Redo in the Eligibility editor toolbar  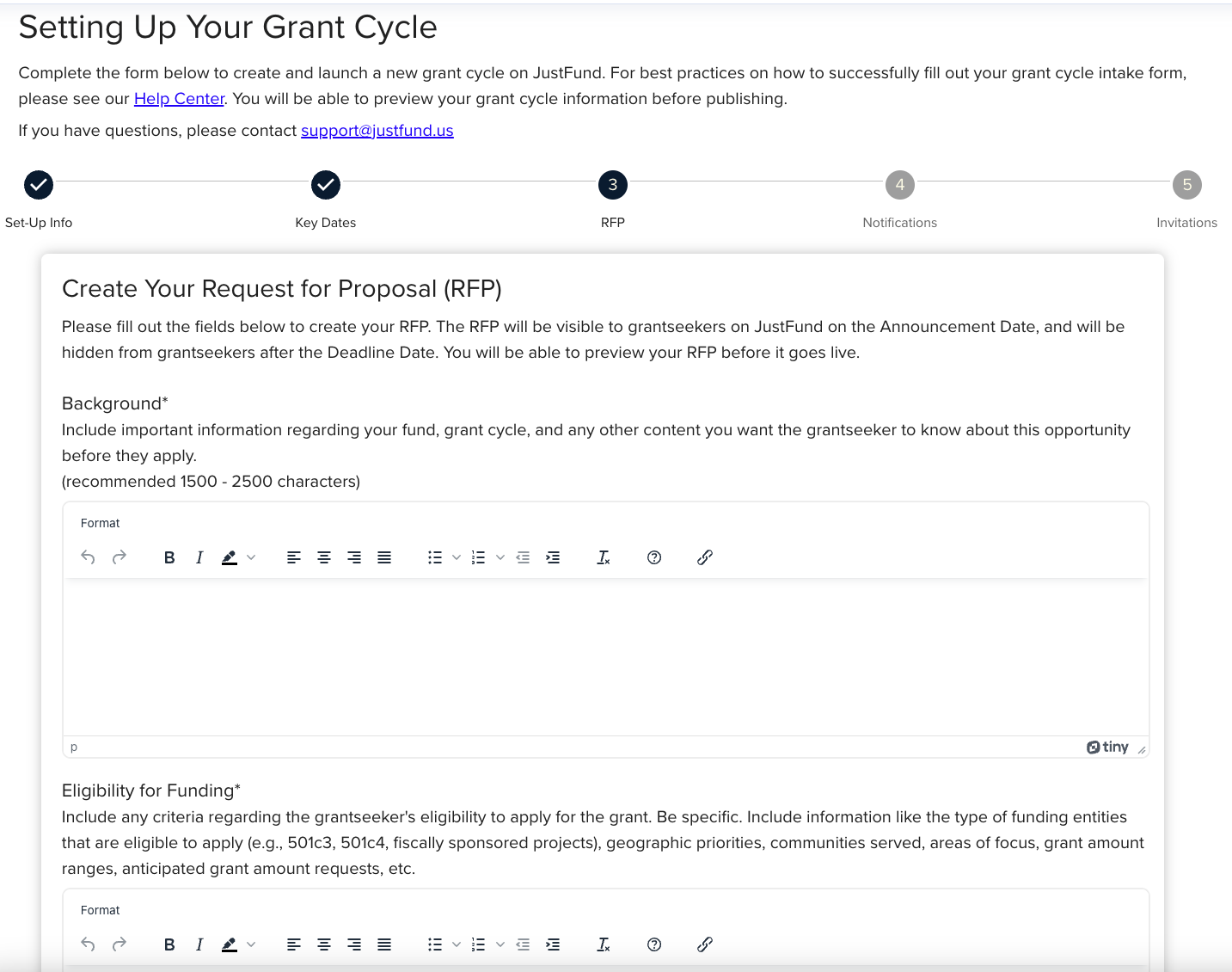(x=120, y=944)
